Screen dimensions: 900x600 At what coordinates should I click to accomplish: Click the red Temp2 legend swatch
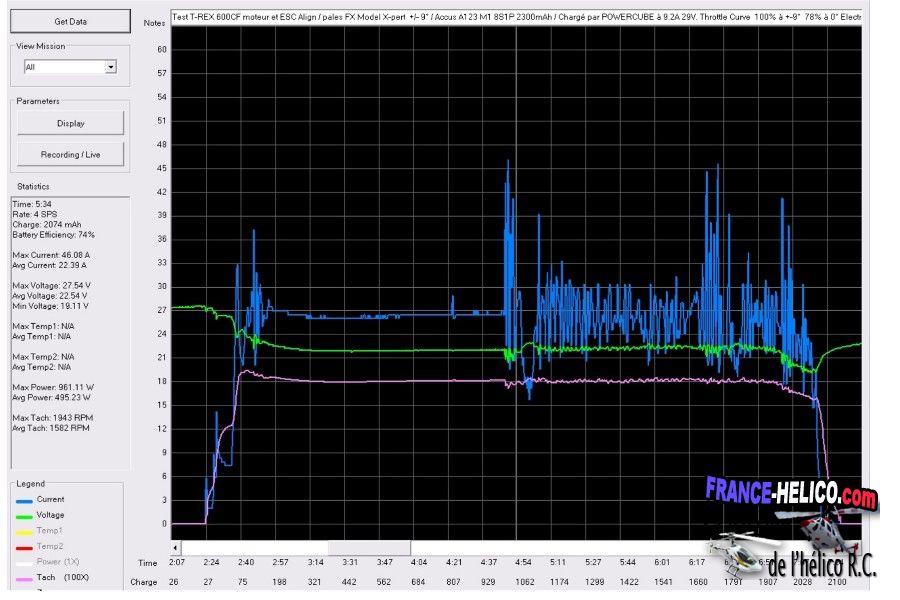24,547
